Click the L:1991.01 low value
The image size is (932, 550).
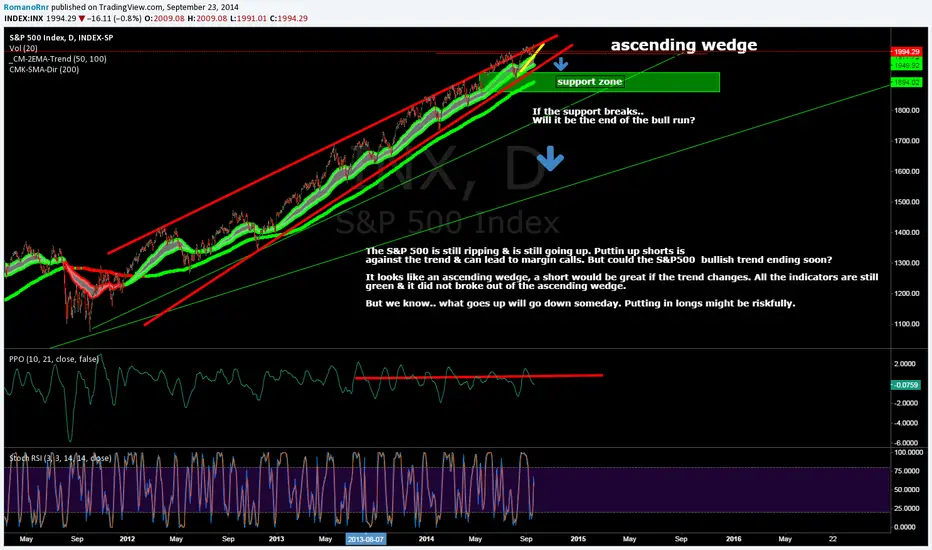tap(248, 18)
